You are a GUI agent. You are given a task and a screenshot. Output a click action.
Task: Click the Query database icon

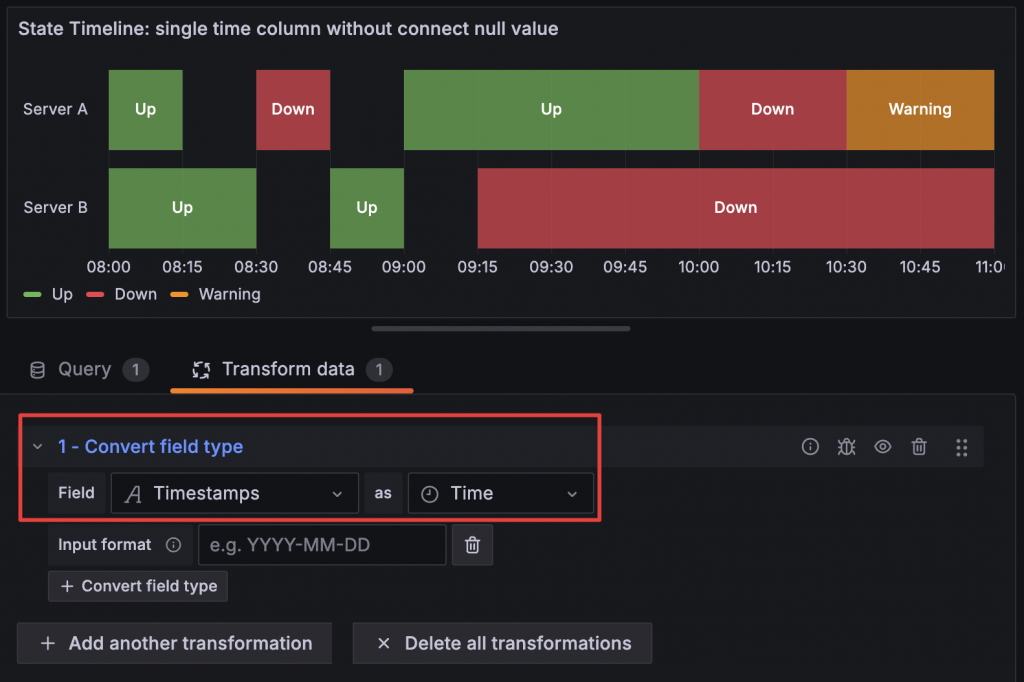pos(38,370)
